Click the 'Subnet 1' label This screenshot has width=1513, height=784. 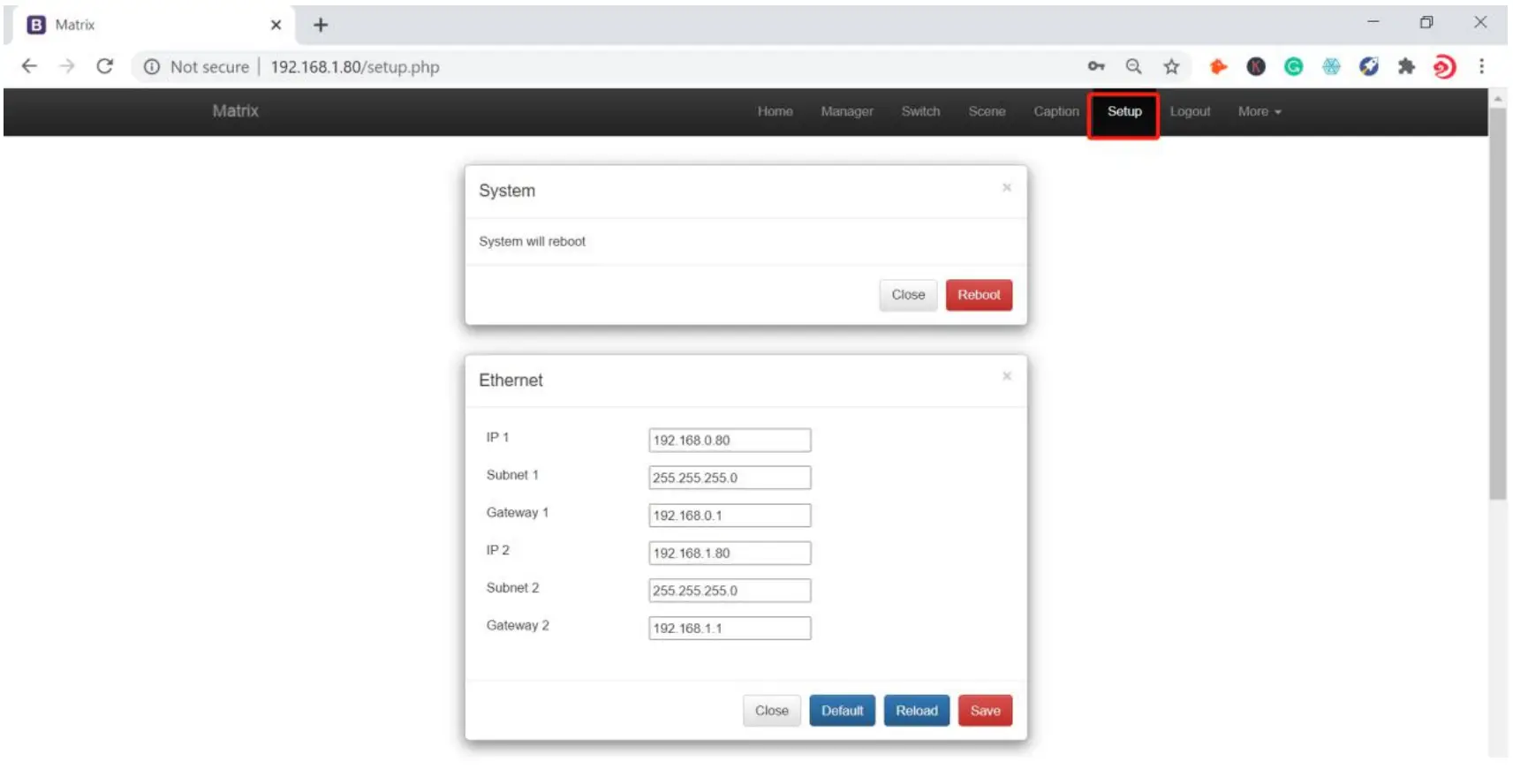tap(512, 475)
